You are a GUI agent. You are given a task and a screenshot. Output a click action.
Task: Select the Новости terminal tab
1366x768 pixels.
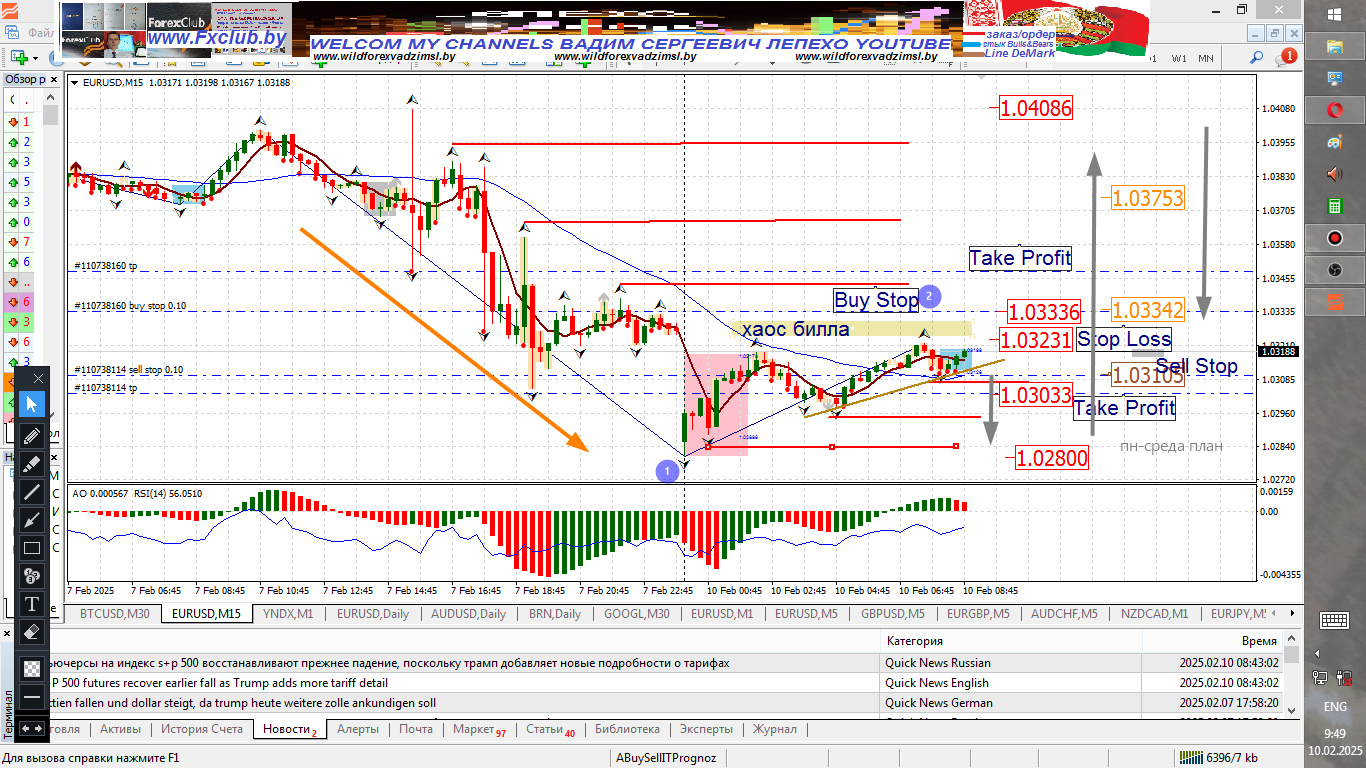[290, 729]
